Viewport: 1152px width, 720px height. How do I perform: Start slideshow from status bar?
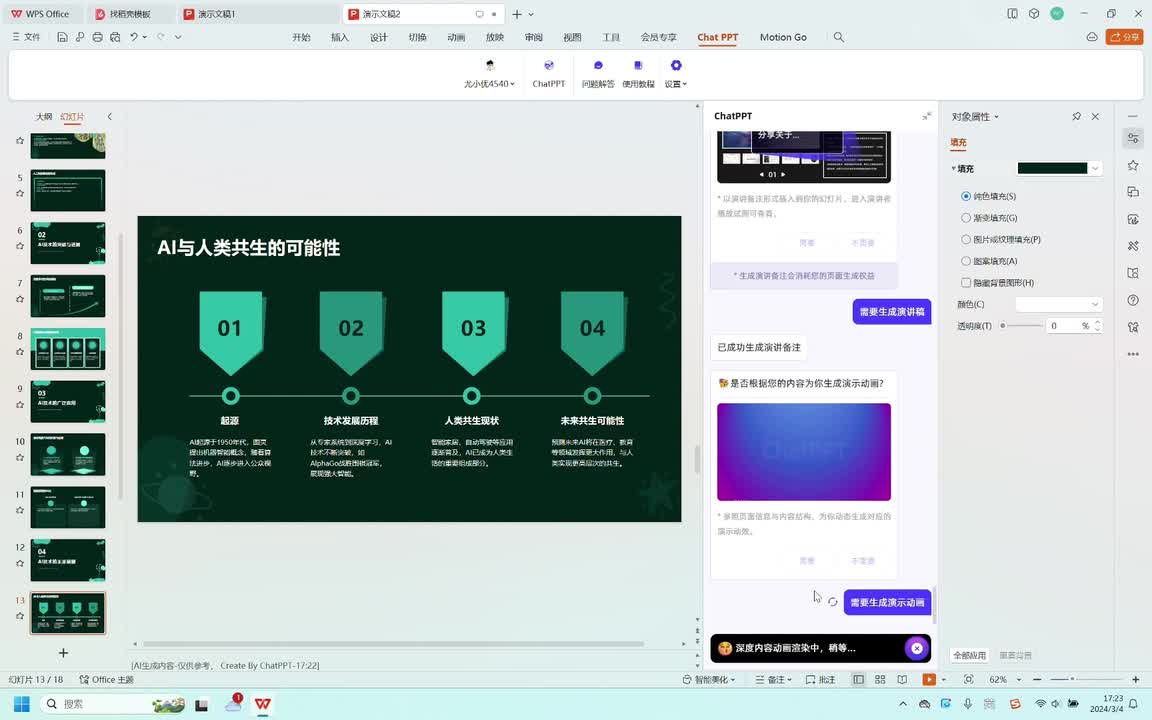[929, 680]
